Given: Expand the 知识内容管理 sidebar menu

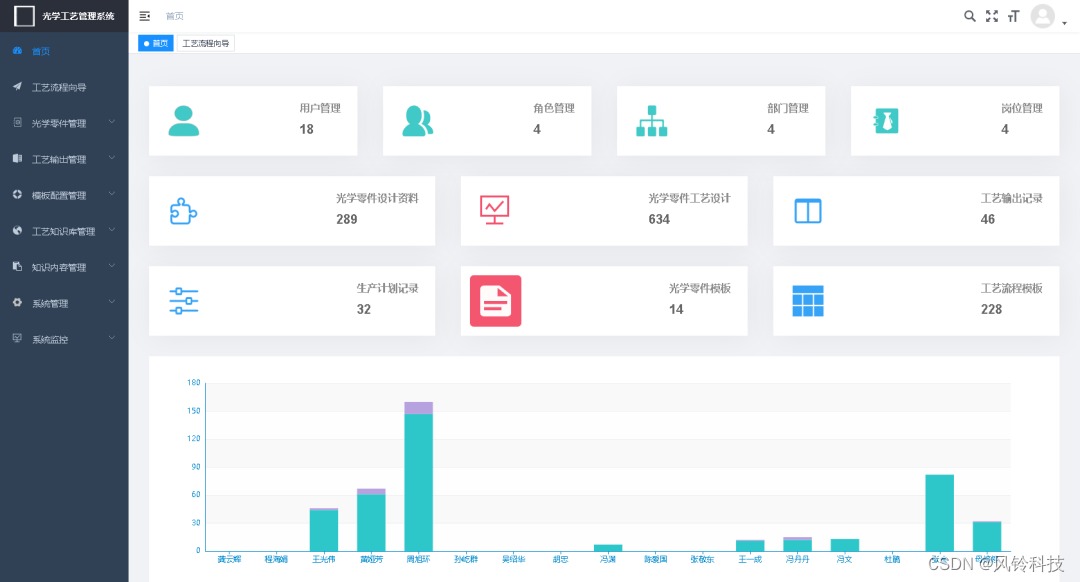Looking at the screenshot, I should pos(64,267).
